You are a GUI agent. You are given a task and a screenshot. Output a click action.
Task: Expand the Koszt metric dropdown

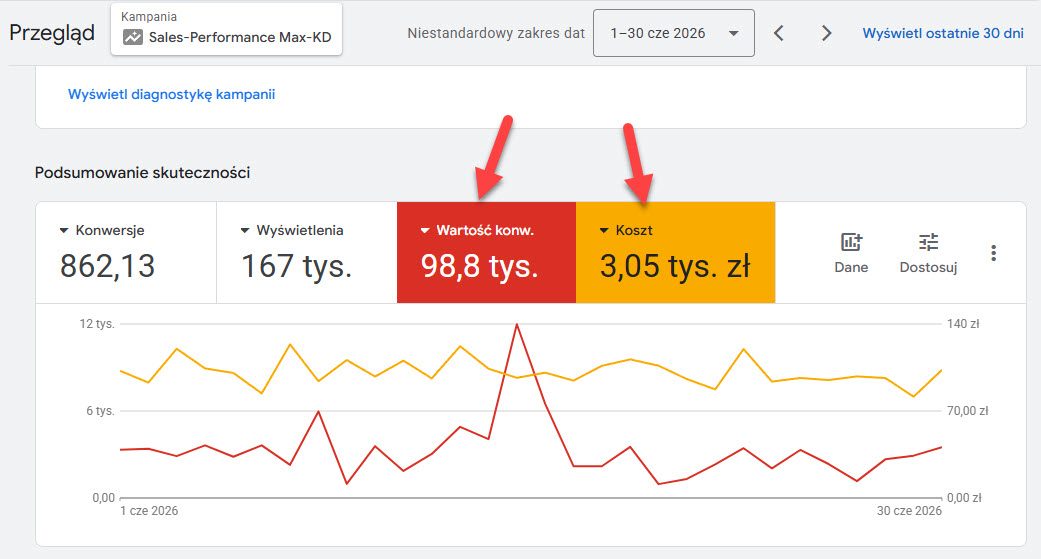[x=604, y=230]
